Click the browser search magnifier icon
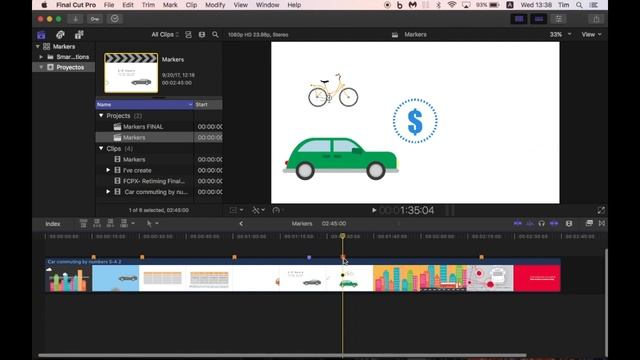Viewport: 640px width, 360px height. point(215,35)
